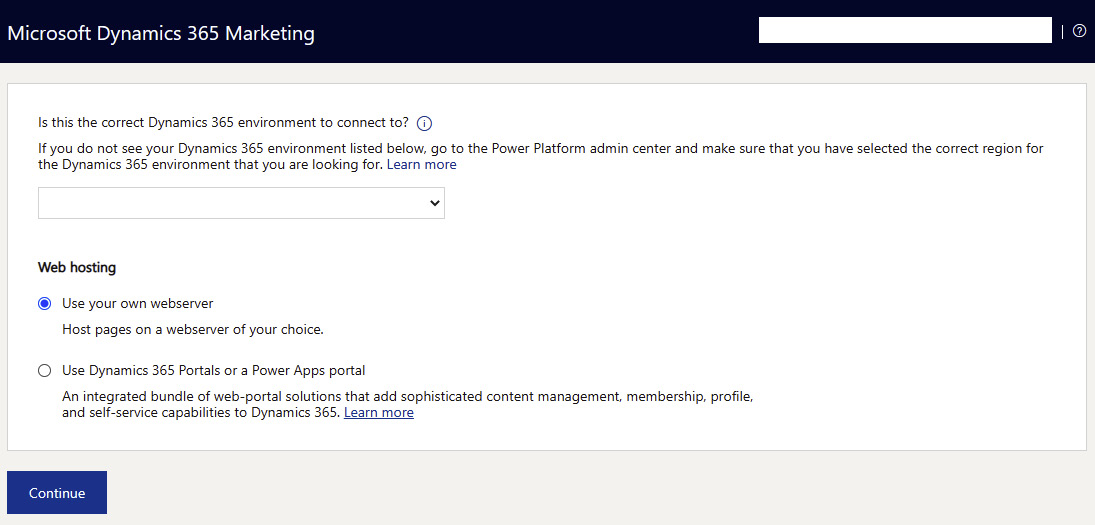
Task: Click Microsoft Dynamics 365 Marketing title
Action: click(161, 33)
